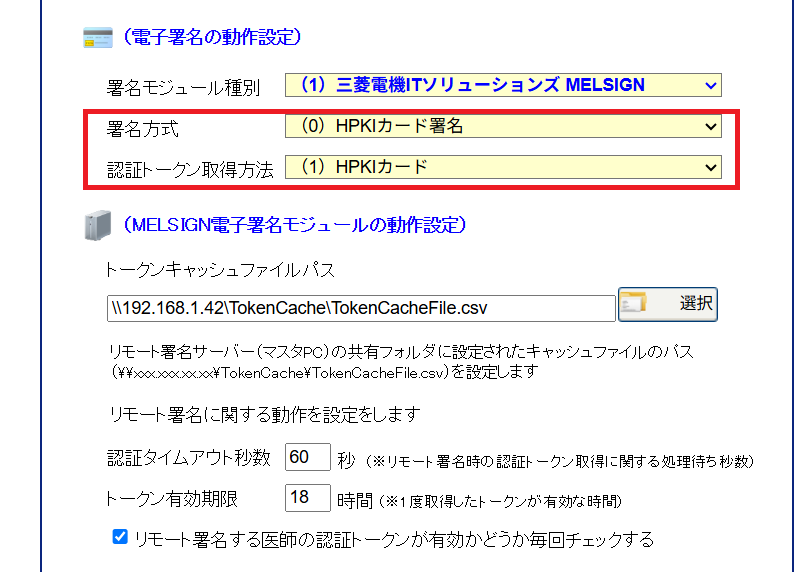Open the 署名モジュール種別 dropdown
The height and width of the screenshot is (572, 803).
(x=503, y=85)
